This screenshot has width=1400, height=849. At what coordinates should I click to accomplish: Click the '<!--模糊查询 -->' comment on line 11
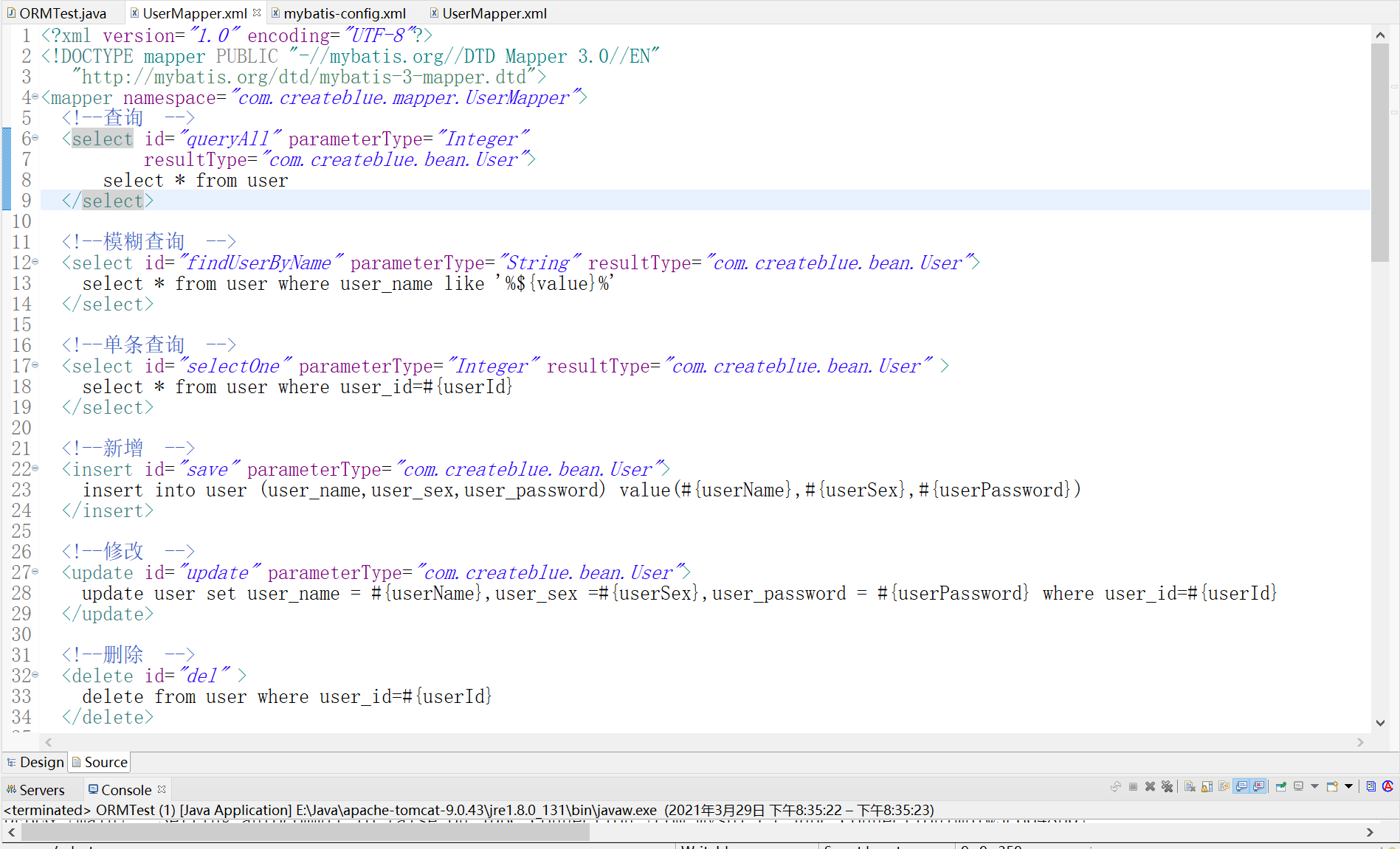click(149, 242)
